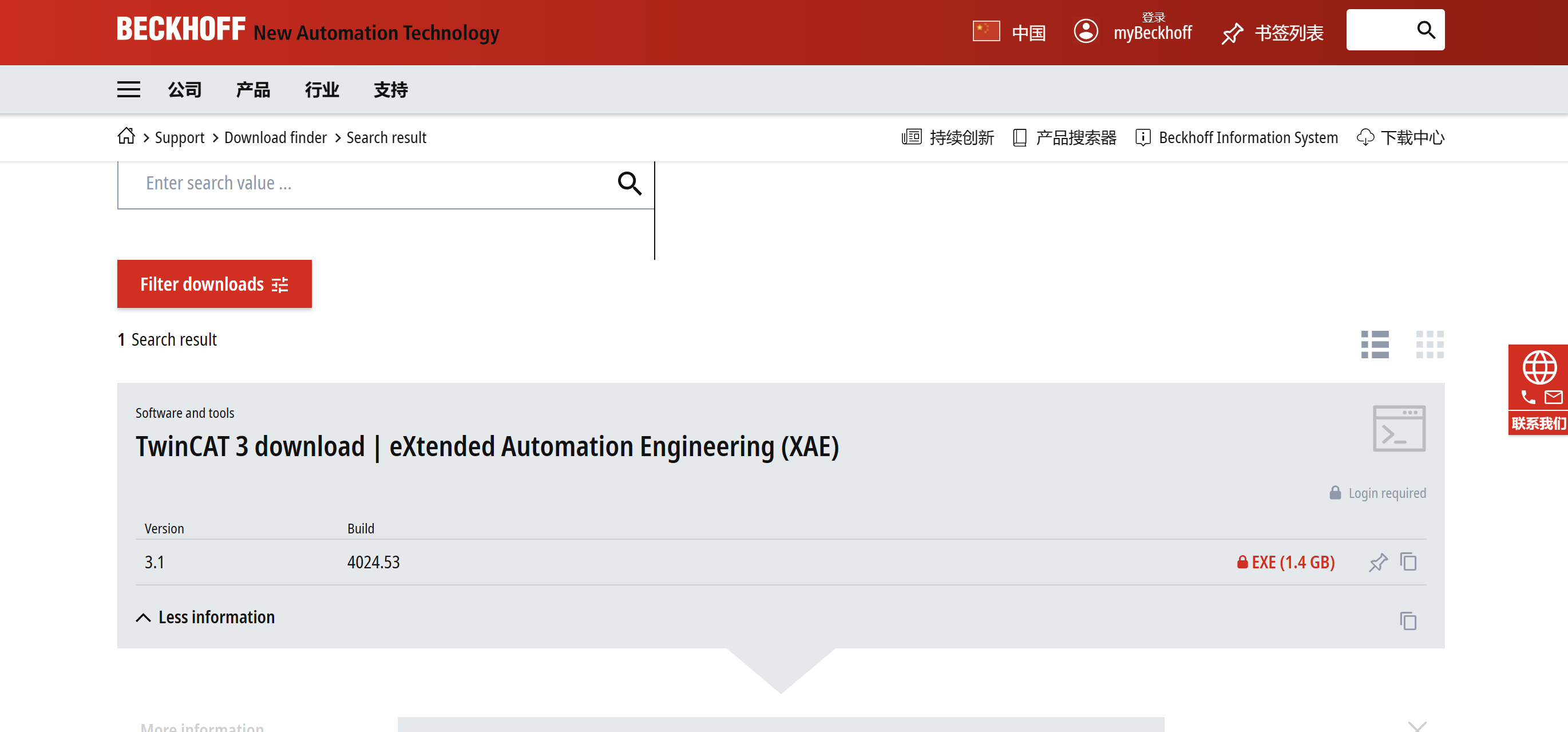The height and width of the screenshot is (732, 1568).
Task: Click the Version column header
Action: pyautogui.click(x=164, y=528)
